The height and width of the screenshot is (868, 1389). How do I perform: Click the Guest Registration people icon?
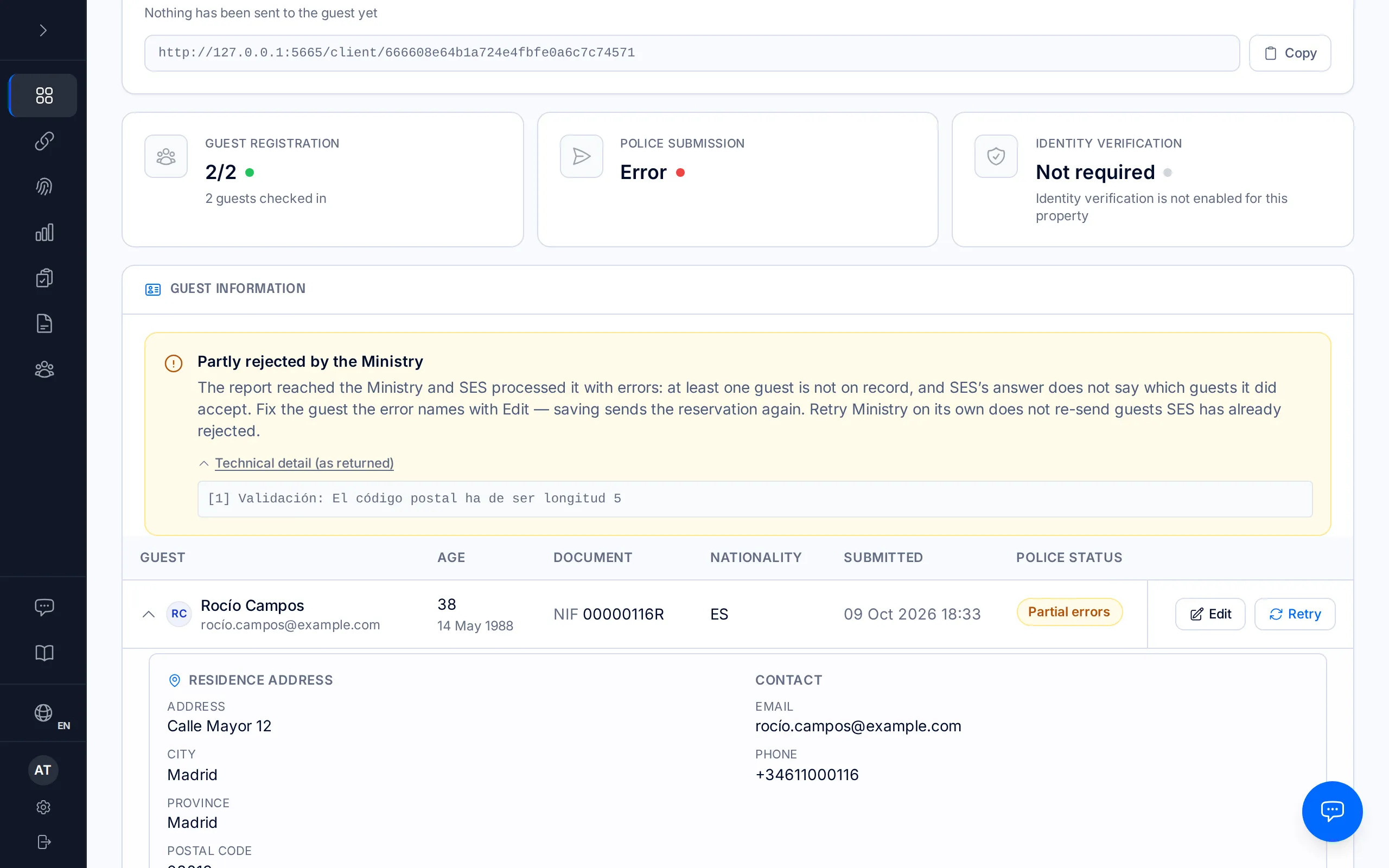pyautogui.click(x=166, y=156)
